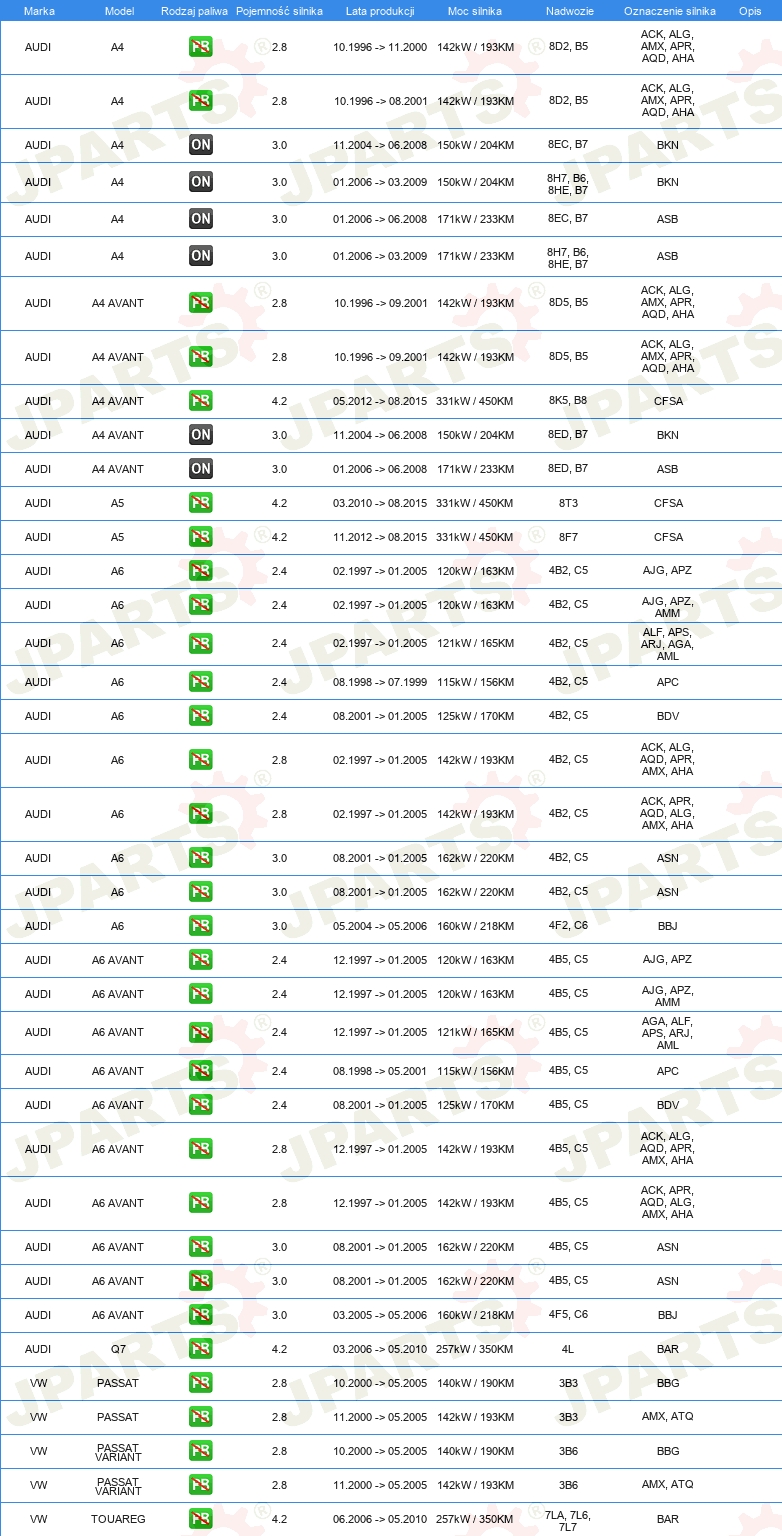
Task: Click petrol icon for A6 BBJ 4F2 row
Action: pos(201,926)
